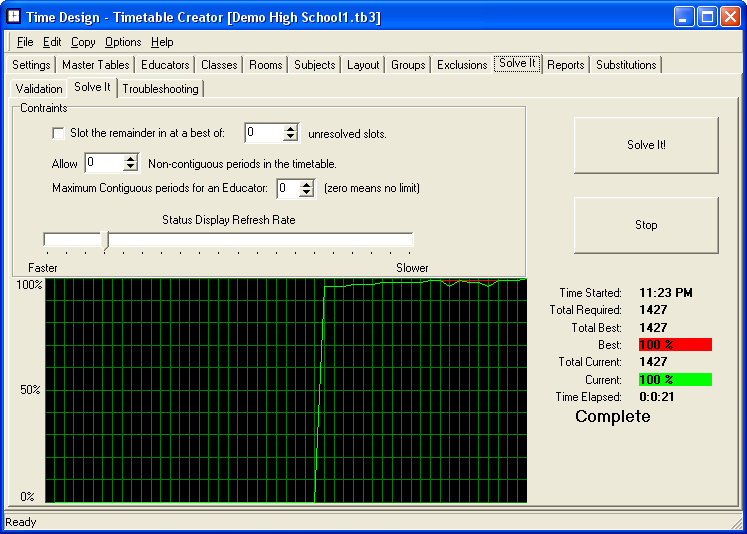
Task: Increase the unresolved slots spinner value
Action: [291, 128]
